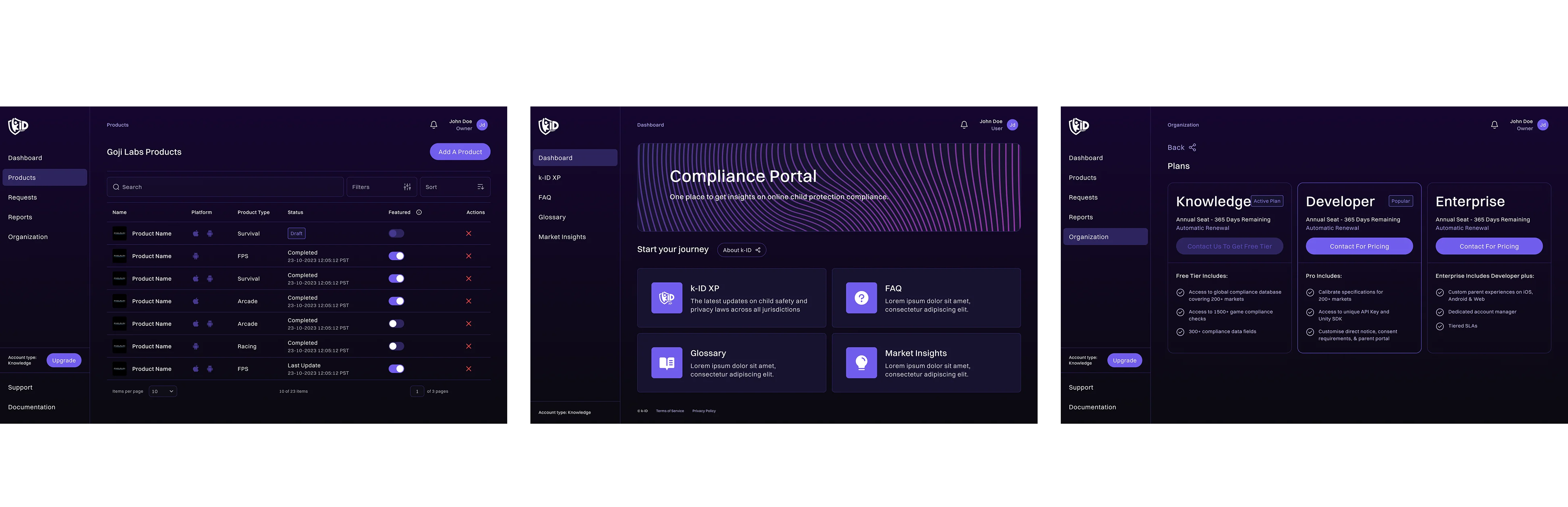The image size is (1568, 507).
Task: Click share icon next to Back
Action: [x=1192, y=147]
